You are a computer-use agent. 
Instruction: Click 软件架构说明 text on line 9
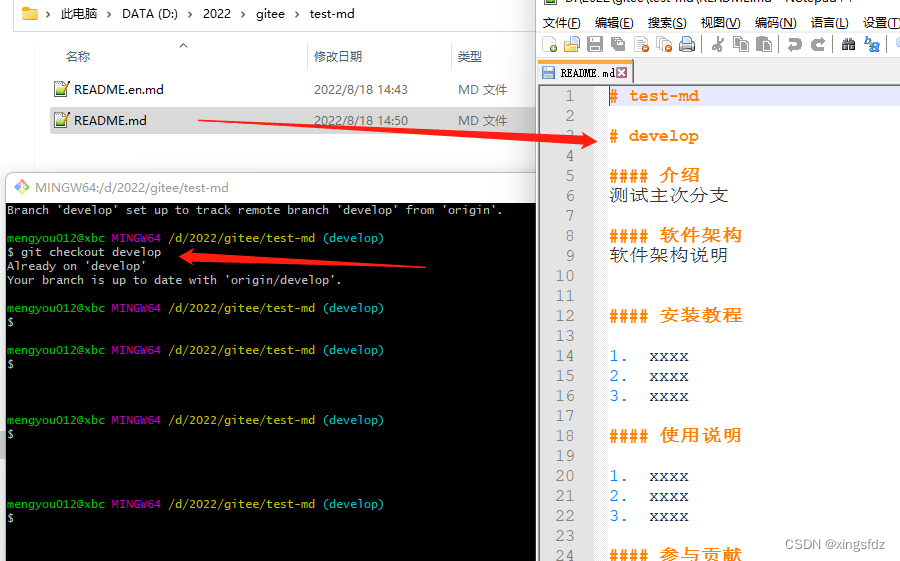pos(669,256)
